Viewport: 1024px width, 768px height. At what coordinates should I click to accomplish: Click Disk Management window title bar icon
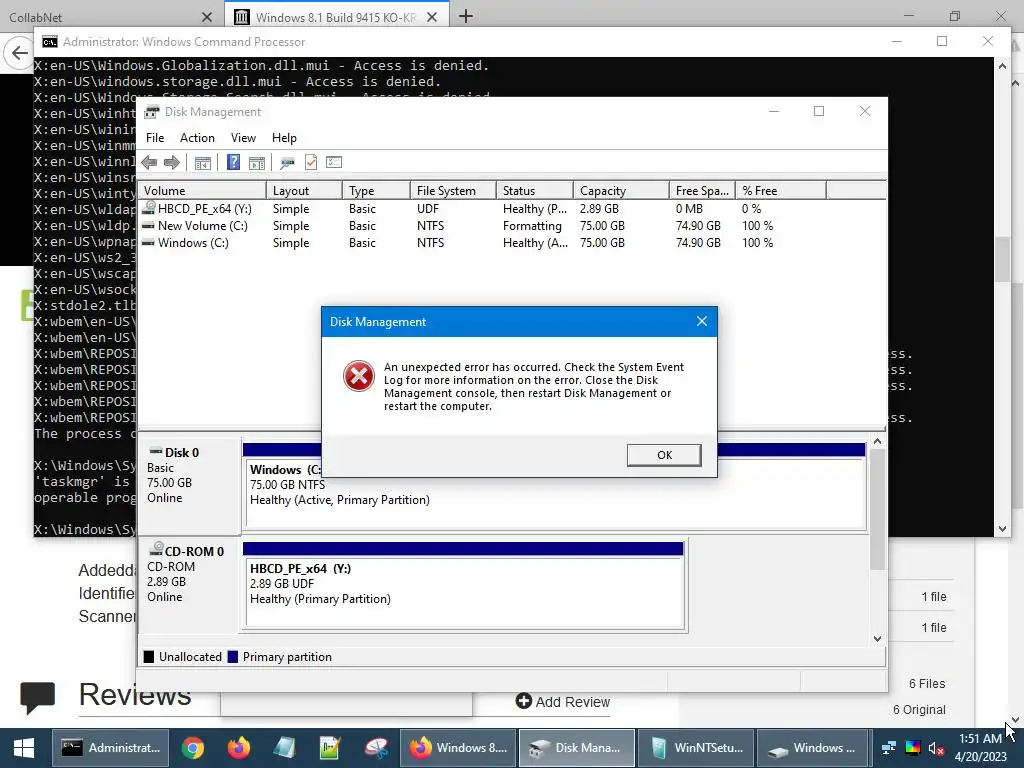coord(152,112)
